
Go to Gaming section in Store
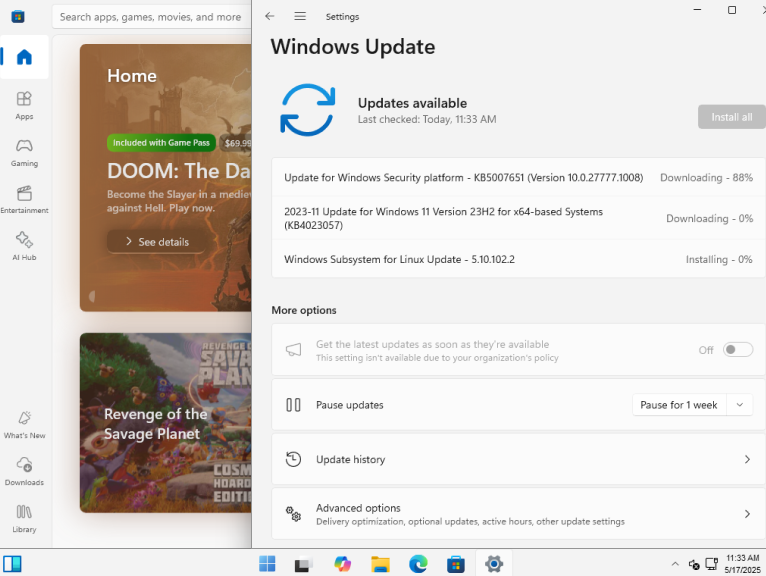tap(24, 152)
